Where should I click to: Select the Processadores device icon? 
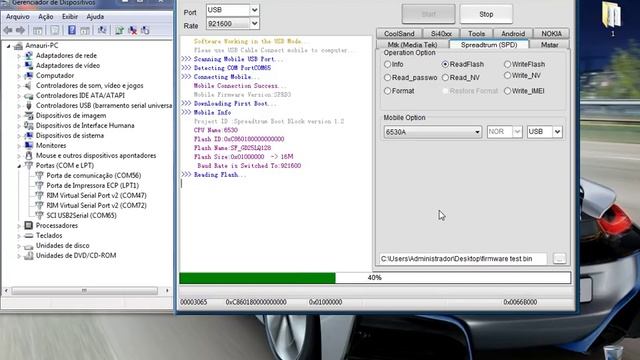(29, 225)
